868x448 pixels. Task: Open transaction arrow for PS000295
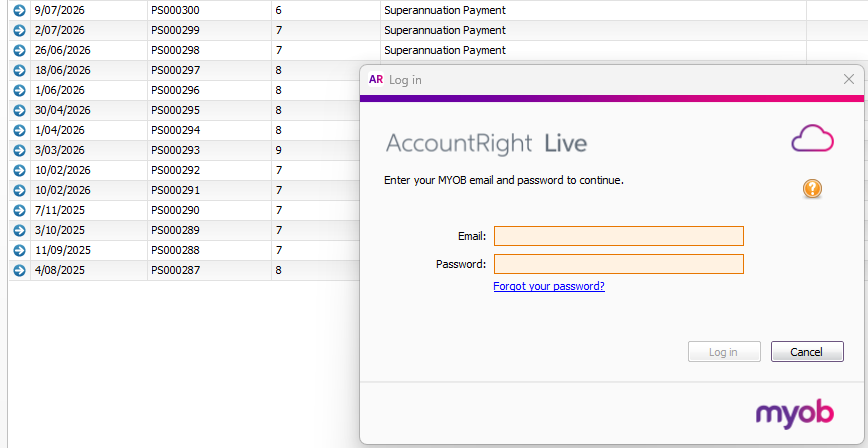19,110
